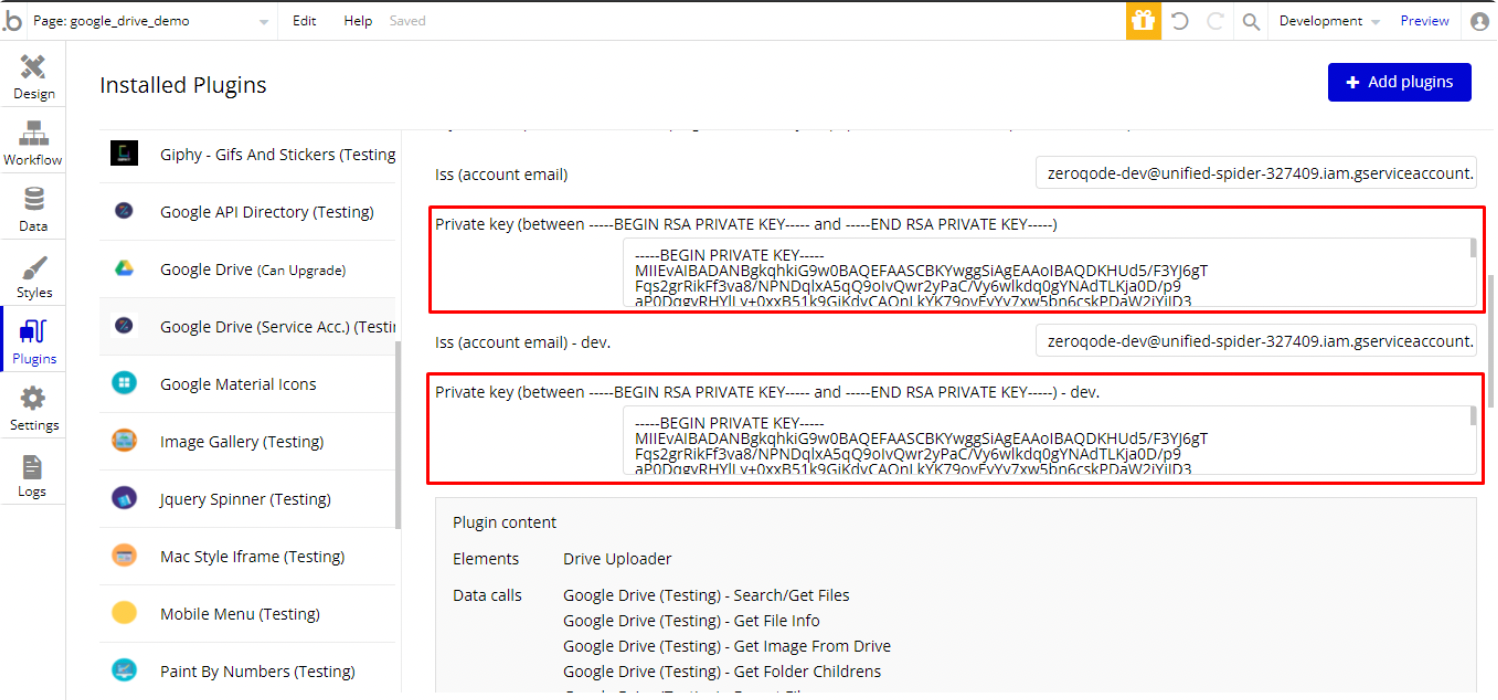Image resolution: width=1498 pixels, height=700 pixels.
Task: Select Mobile Menu (Testing) plugin
Action: [x=248, y=614]
